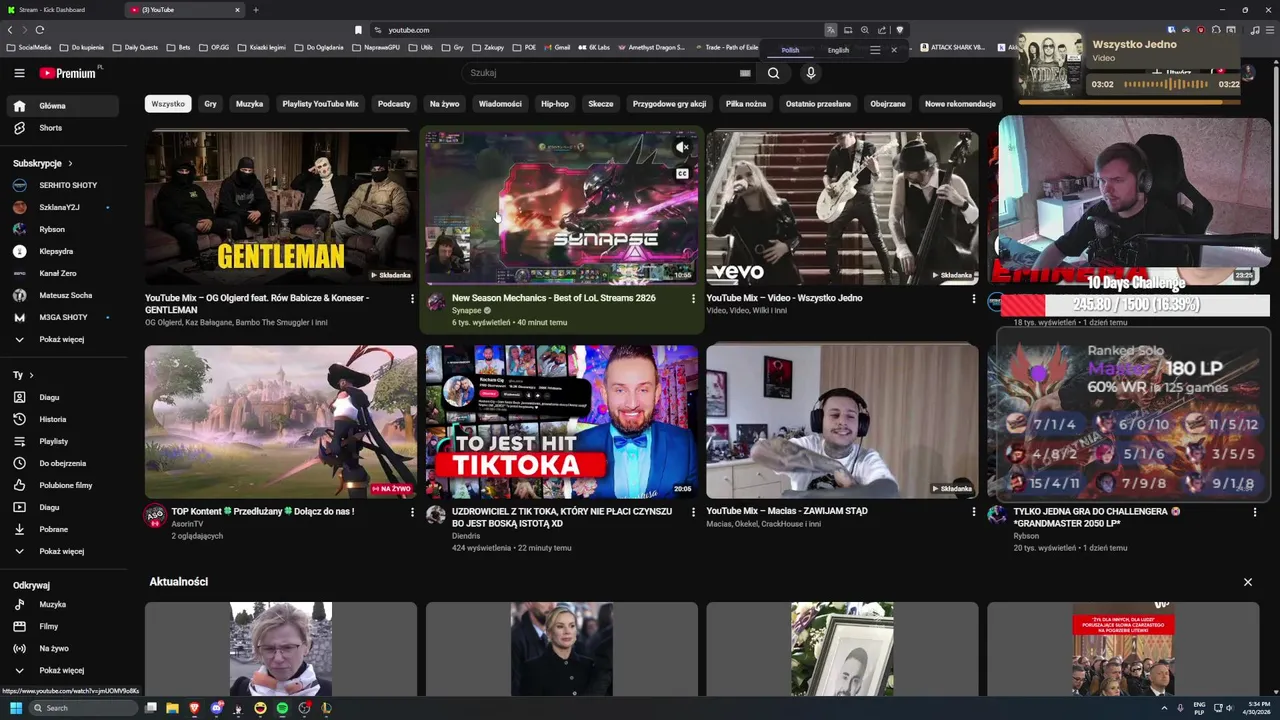1280x720 pixels.
Task: Close the translate popup
Action: pyautogui.click(x=894, y=50)
